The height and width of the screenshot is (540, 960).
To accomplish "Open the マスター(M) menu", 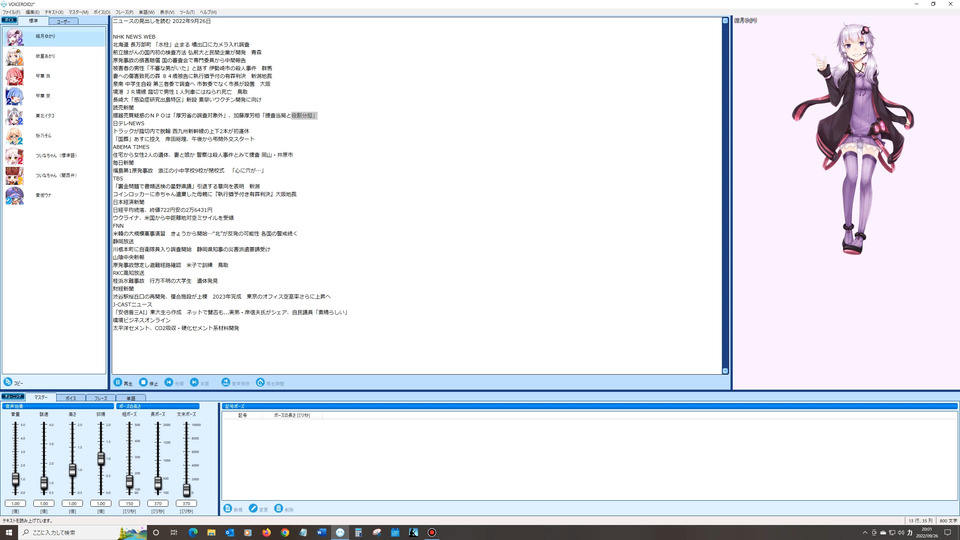I will [78, 12].
